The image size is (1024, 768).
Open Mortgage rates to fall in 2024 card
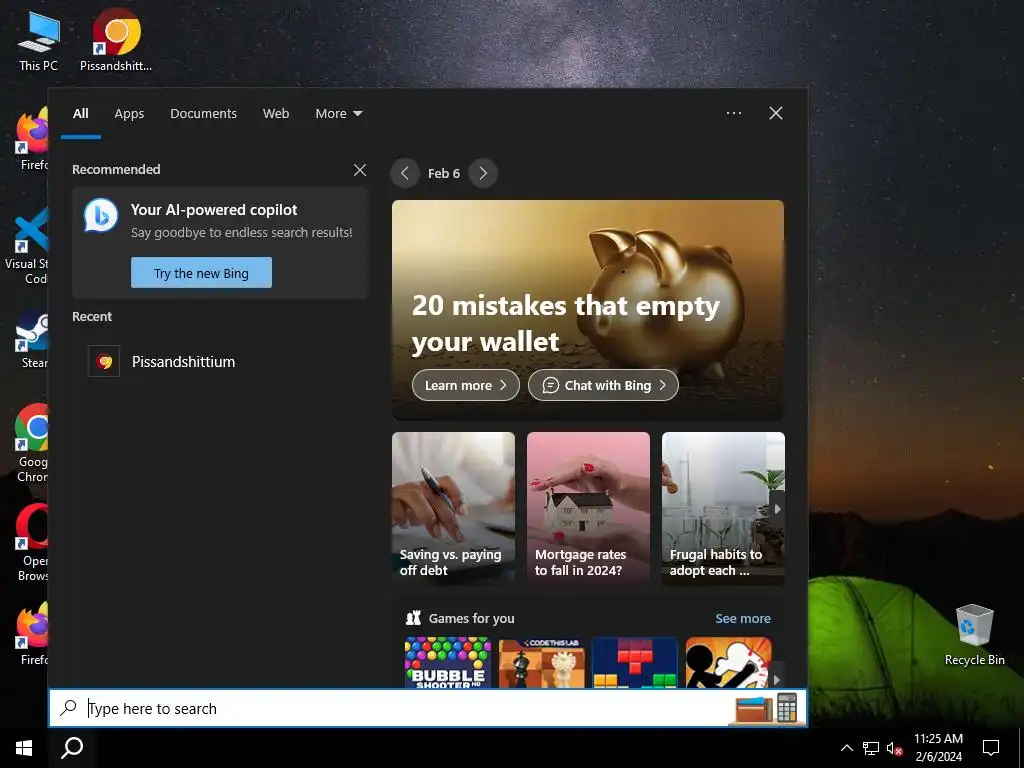click(x=588, y=507)
